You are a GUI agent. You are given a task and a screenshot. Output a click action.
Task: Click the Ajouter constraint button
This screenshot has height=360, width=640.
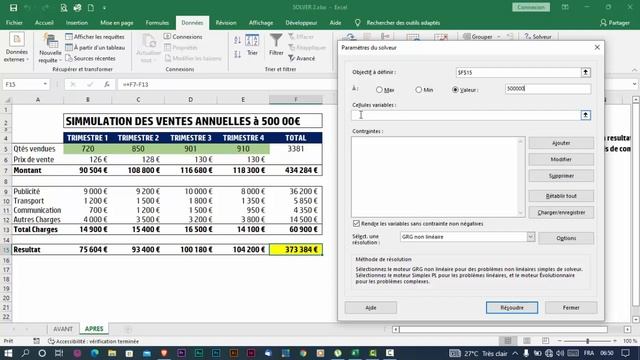561,143
